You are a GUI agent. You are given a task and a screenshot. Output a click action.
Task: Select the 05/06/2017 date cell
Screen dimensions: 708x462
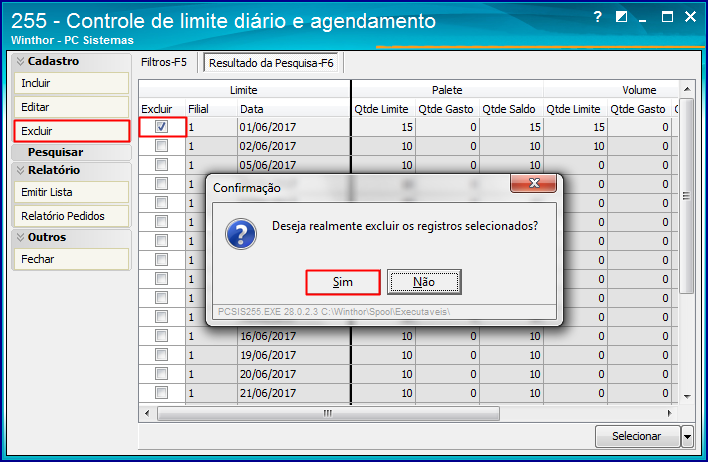click(293, 165)
